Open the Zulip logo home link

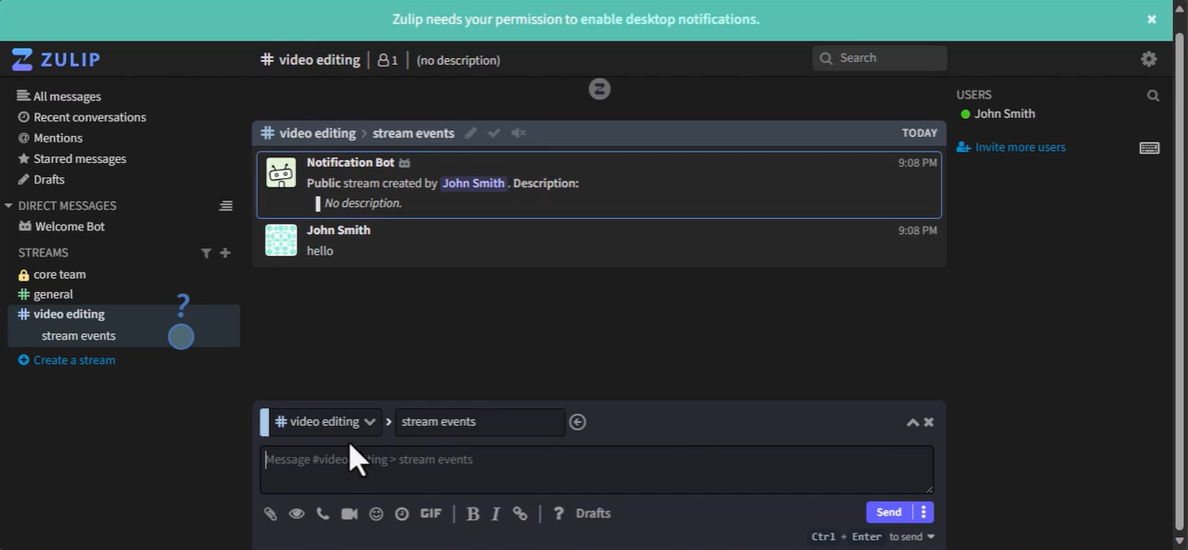point(55,60)
